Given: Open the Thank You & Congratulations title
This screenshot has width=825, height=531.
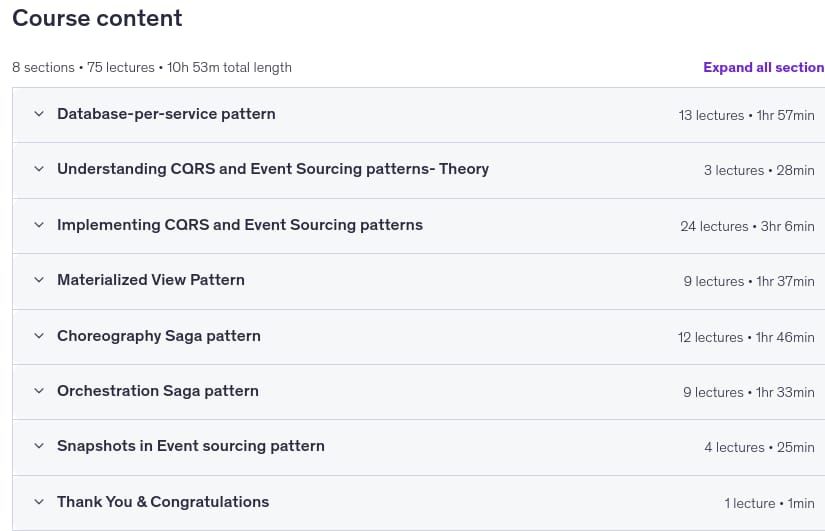Looking at the screenshot, I should [163, 502].
